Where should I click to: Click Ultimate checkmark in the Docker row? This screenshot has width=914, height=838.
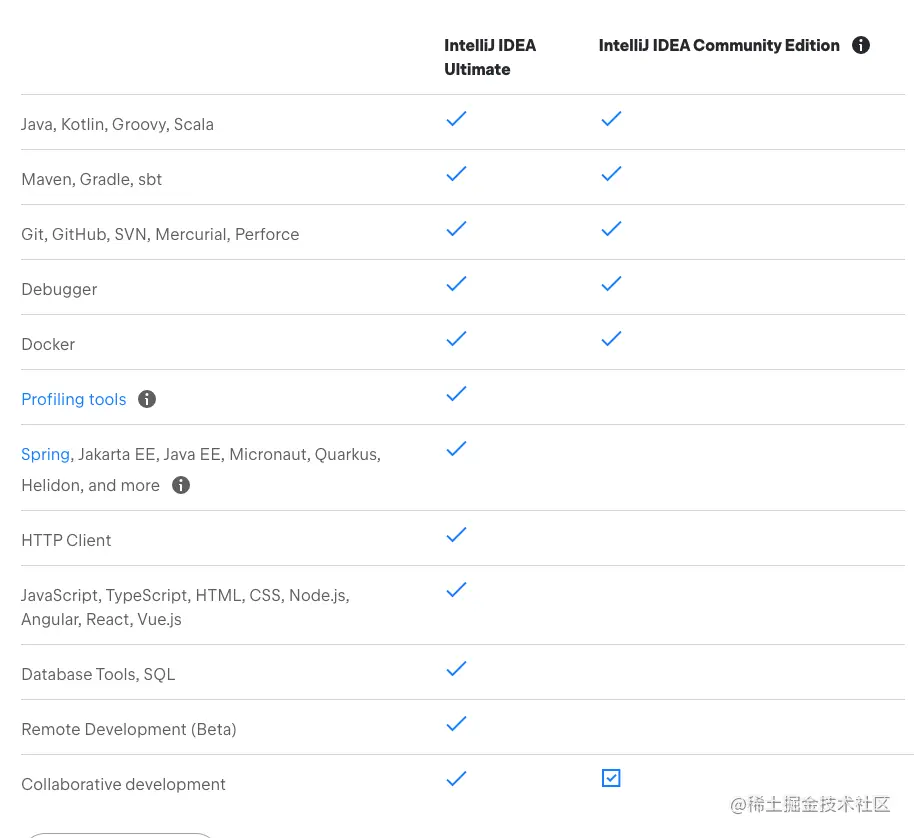coord(456,339)
